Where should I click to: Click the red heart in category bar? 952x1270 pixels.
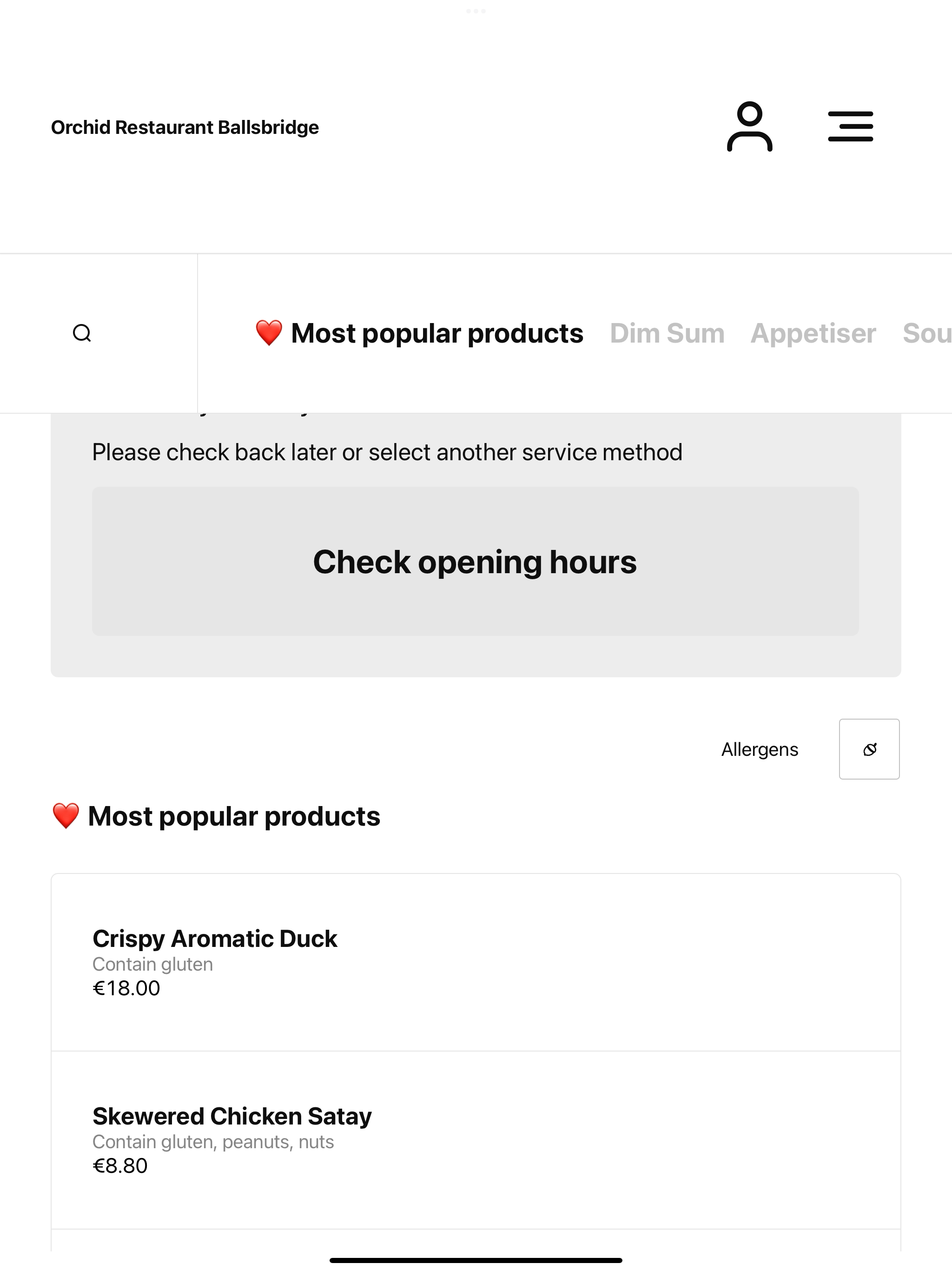[269, 333]
